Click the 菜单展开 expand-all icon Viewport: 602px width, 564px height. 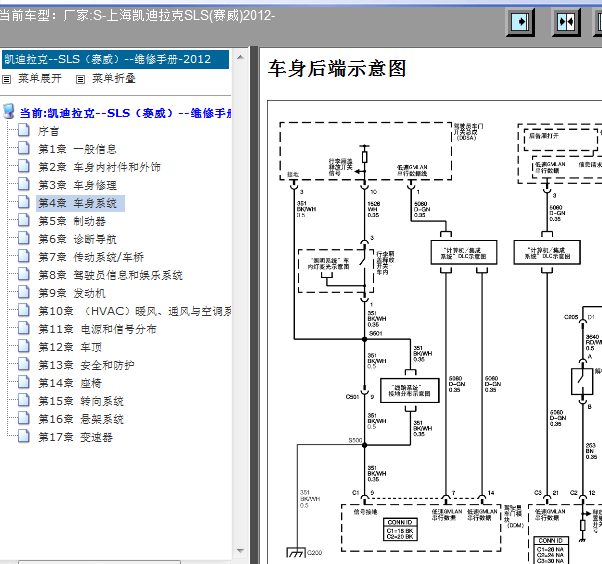click(x=7, y=79)
